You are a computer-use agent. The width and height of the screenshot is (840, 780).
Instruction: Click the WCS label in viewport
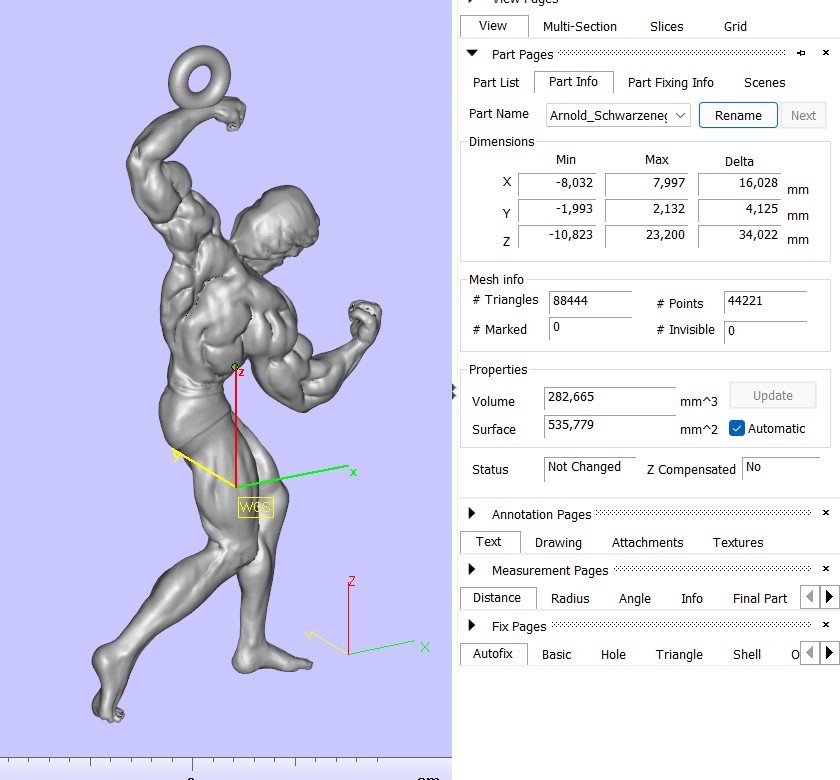coord(256,507)
